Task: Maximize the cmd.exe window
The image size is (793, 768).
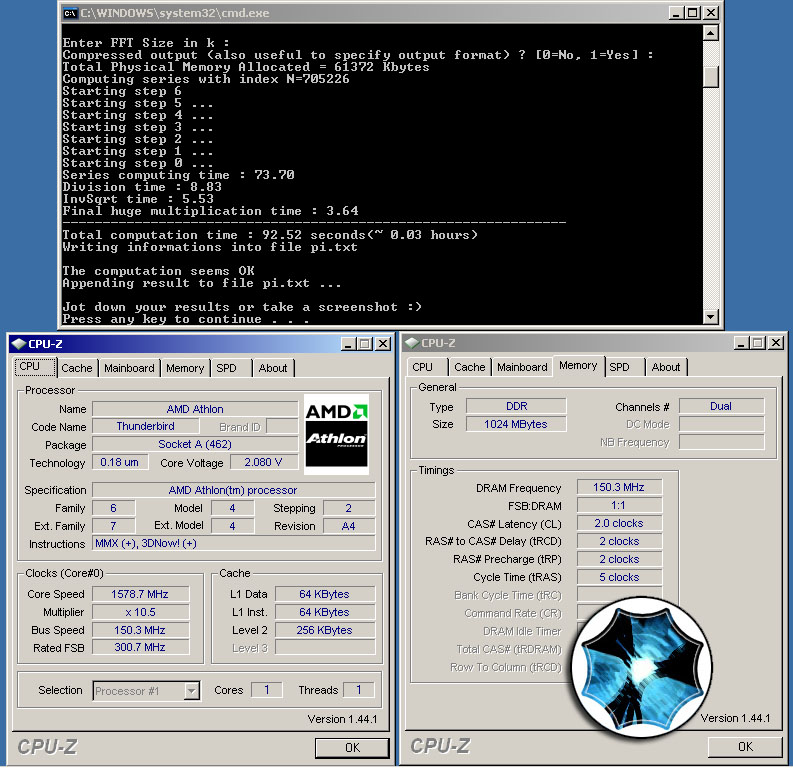Action: coord(692,13)
